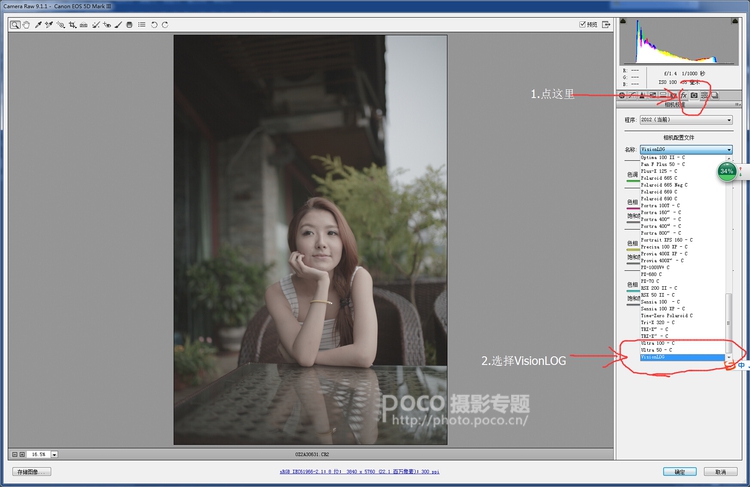Rotate image 90° counterclockwise
This screenshot has width=750, height=487.
(x=154, y=24)
